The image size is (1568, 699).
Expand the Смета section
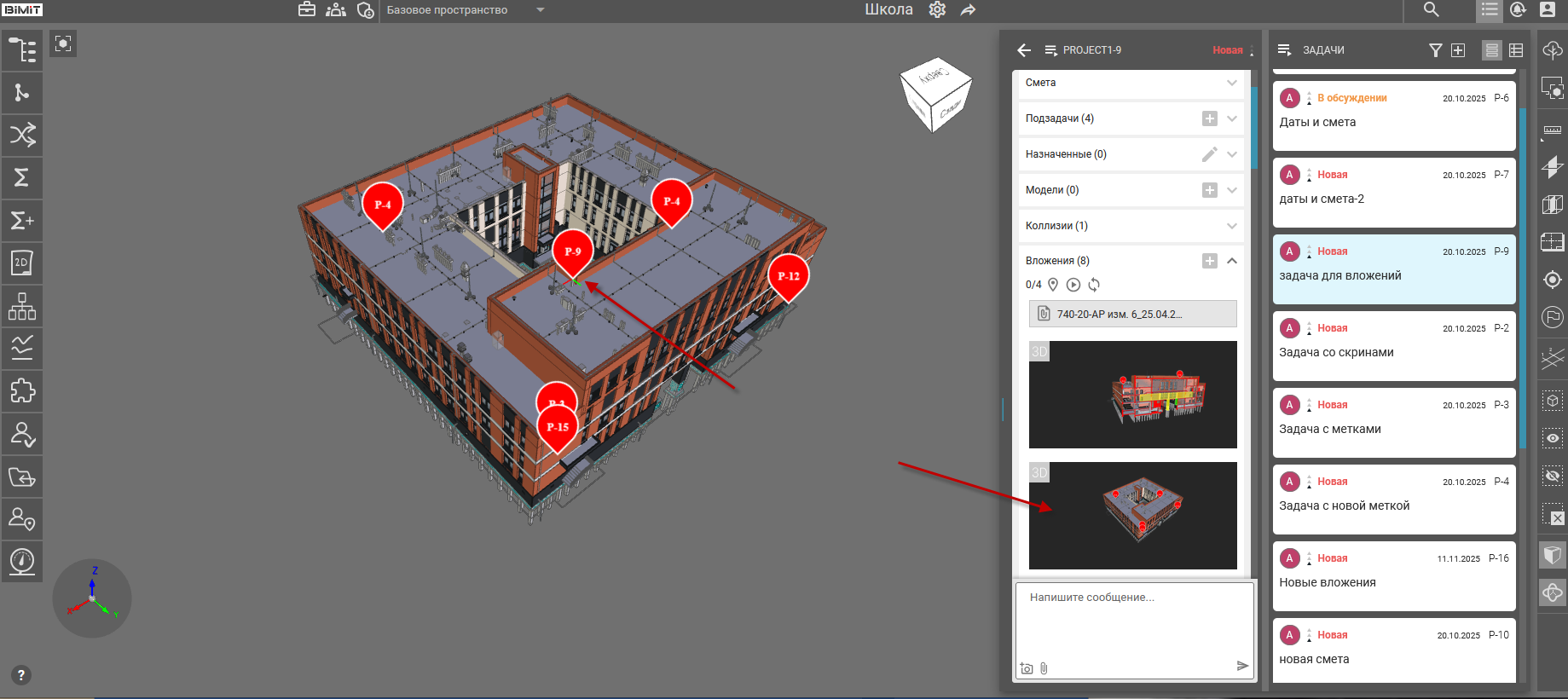[x=1231, y=83]
